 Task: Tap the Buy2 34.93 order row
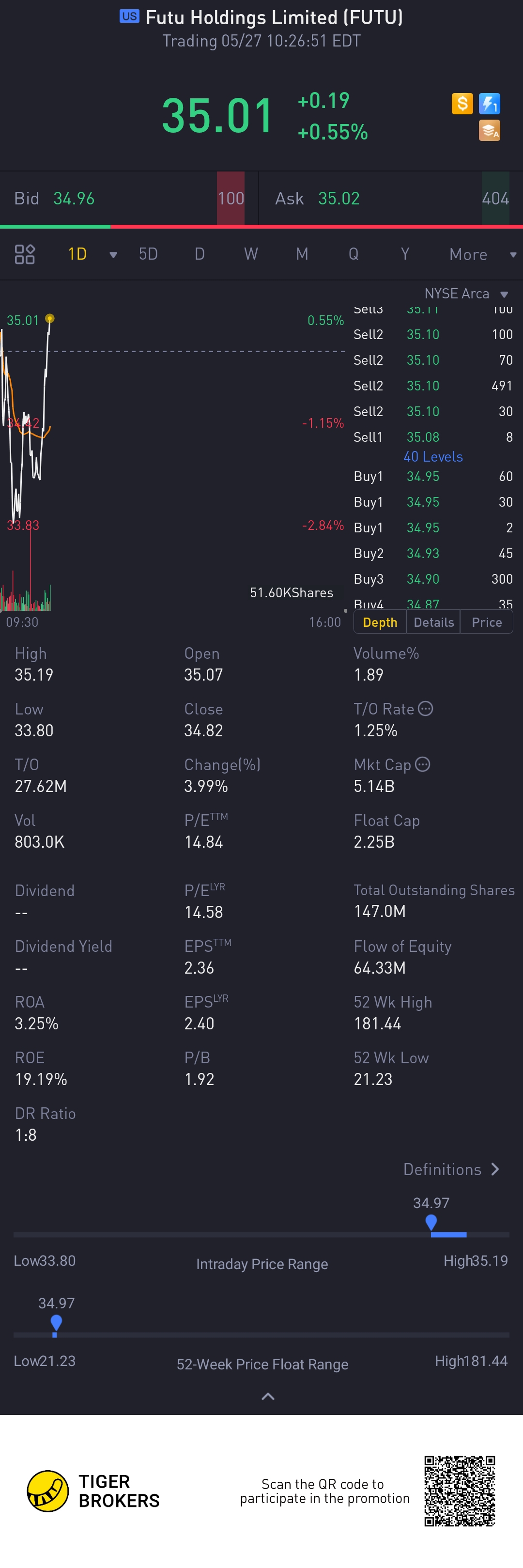tap(433, 553)
